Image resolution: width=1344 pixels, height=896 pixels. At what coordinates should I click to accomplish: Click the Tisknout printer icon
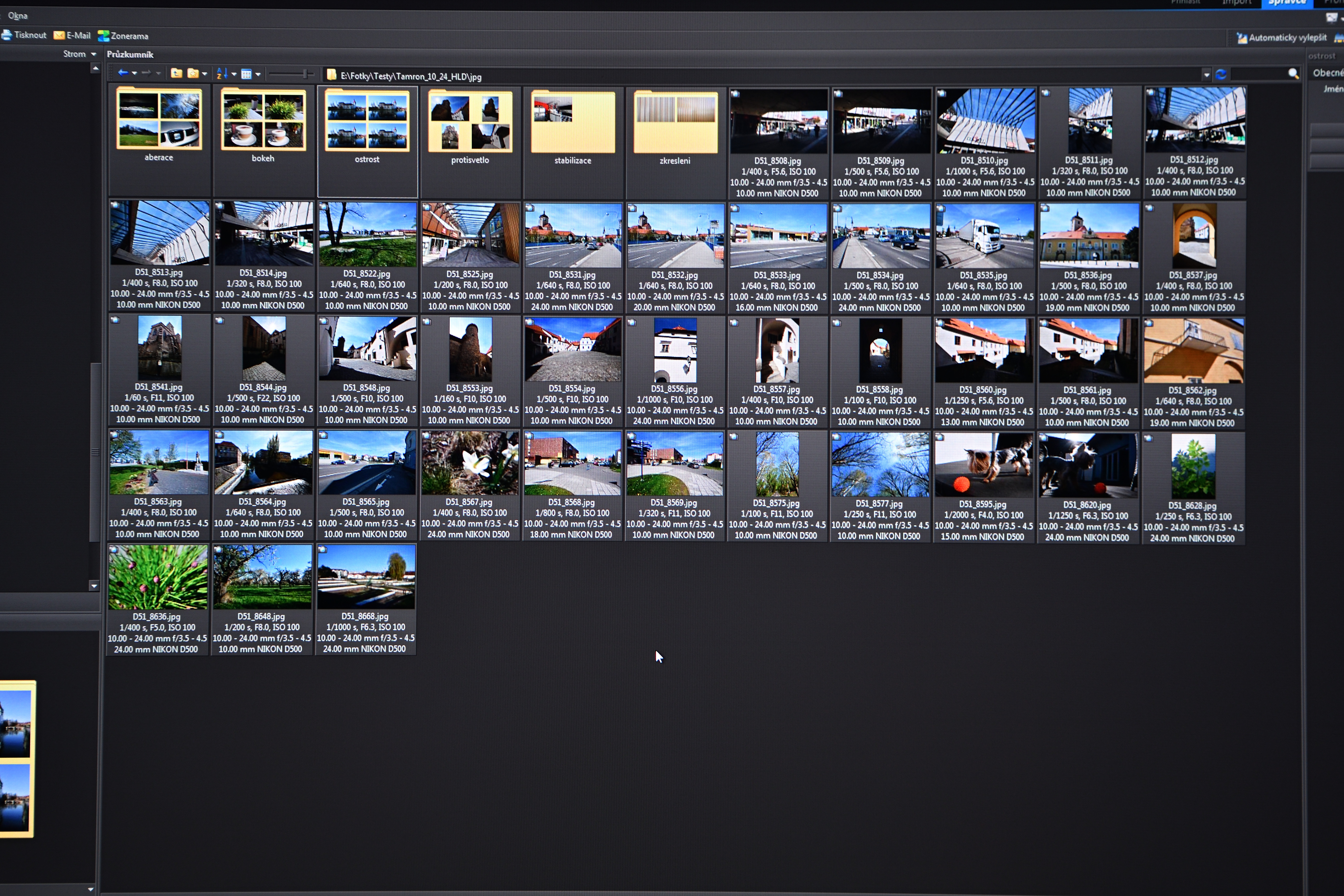[7, 35]
